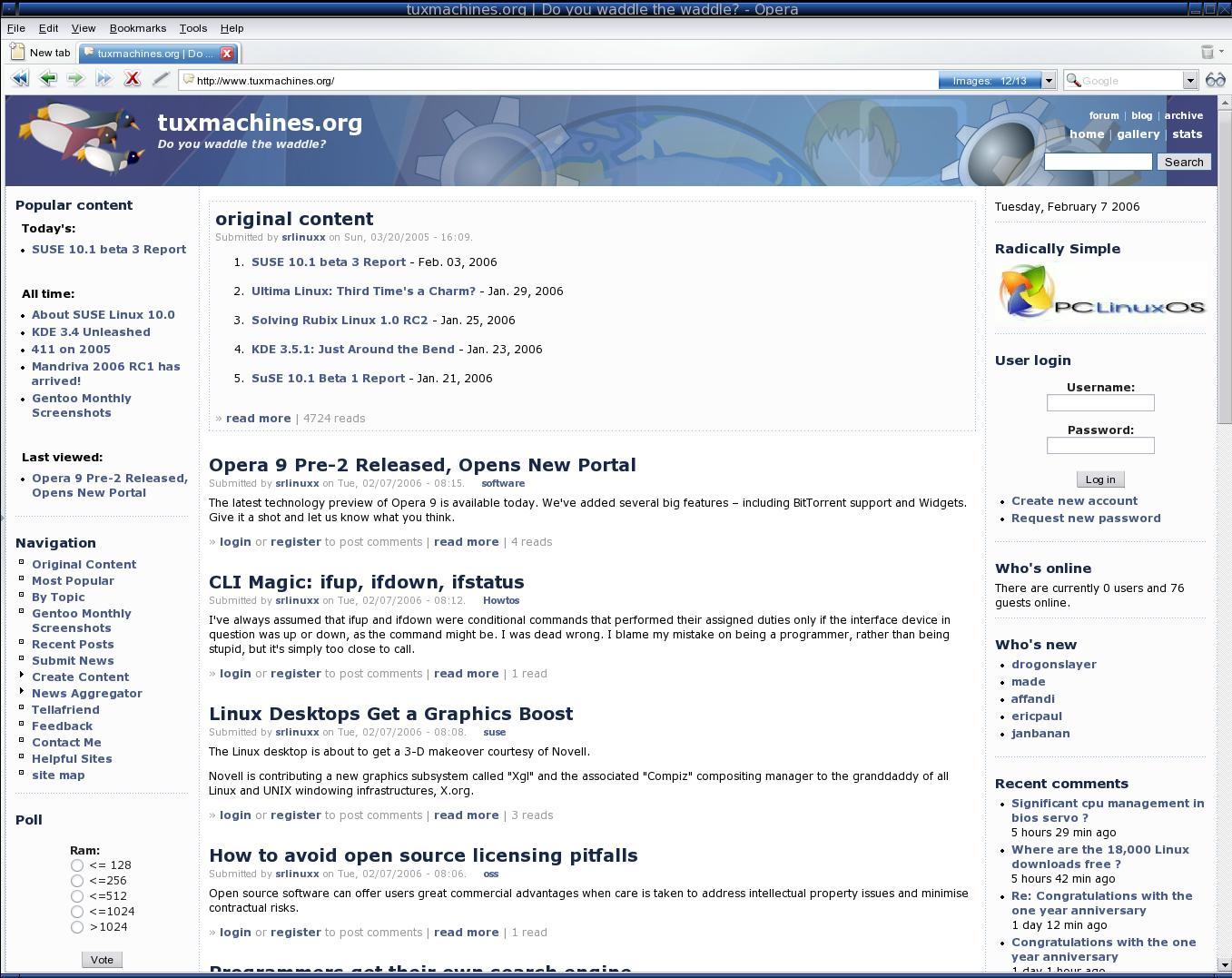1232x978 pixels.
Task: Focus the Password input field
Action: coord(1100,446)
